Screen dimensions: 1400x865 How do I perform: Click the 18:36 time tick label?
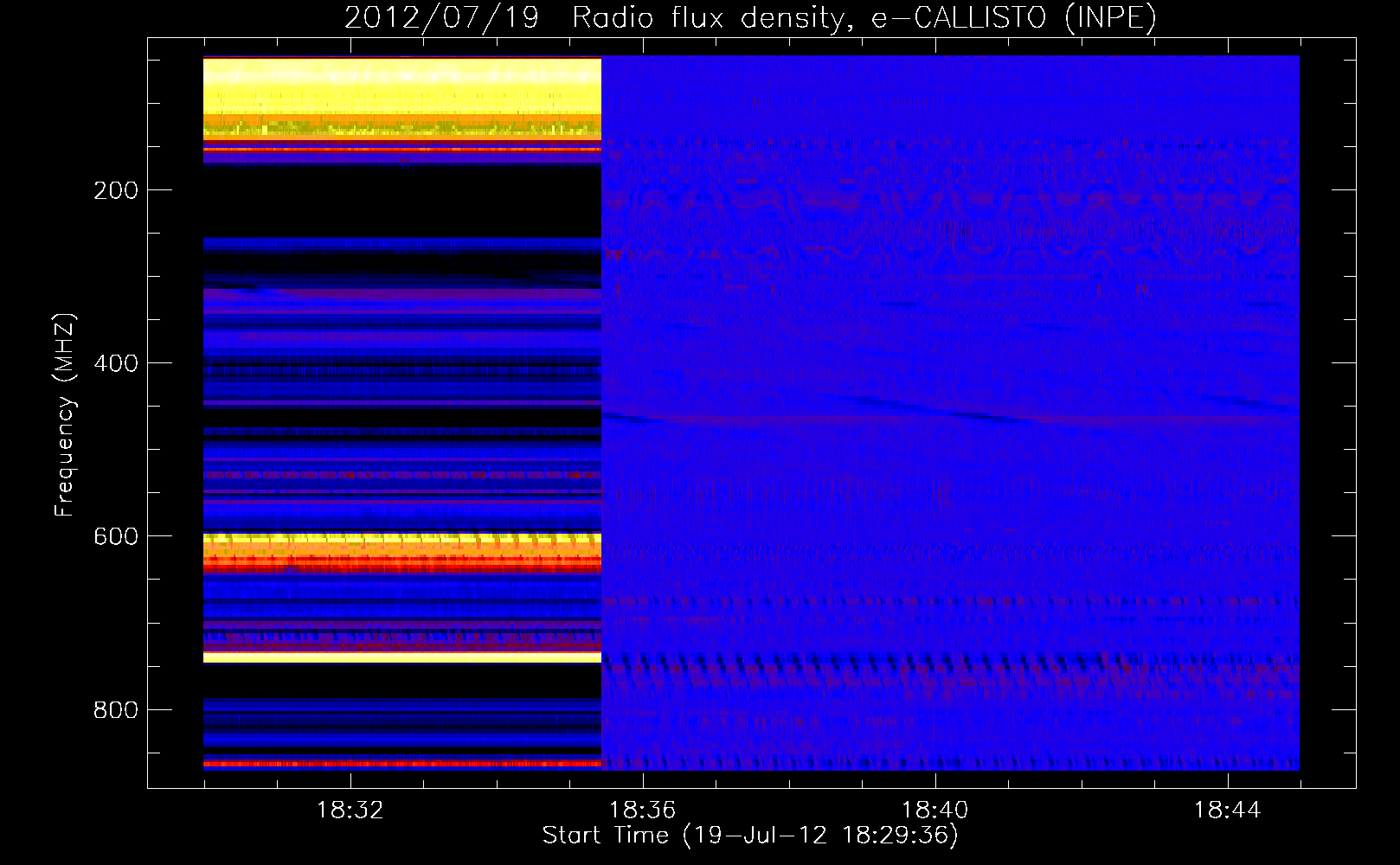point(642,811)
